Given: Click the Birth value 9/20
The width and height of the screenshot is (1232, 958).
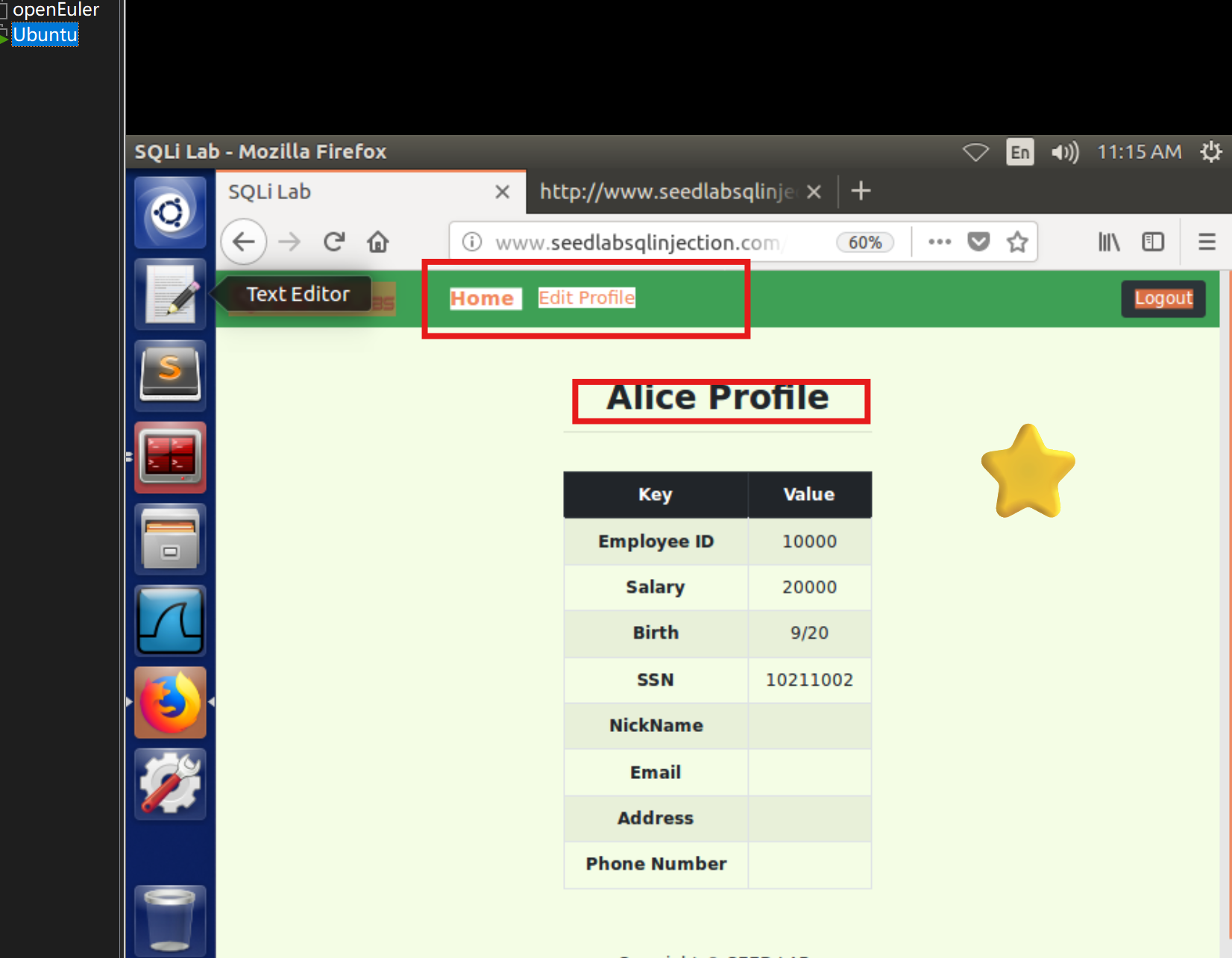Looking at the screenshot, I should coord(809,633).
